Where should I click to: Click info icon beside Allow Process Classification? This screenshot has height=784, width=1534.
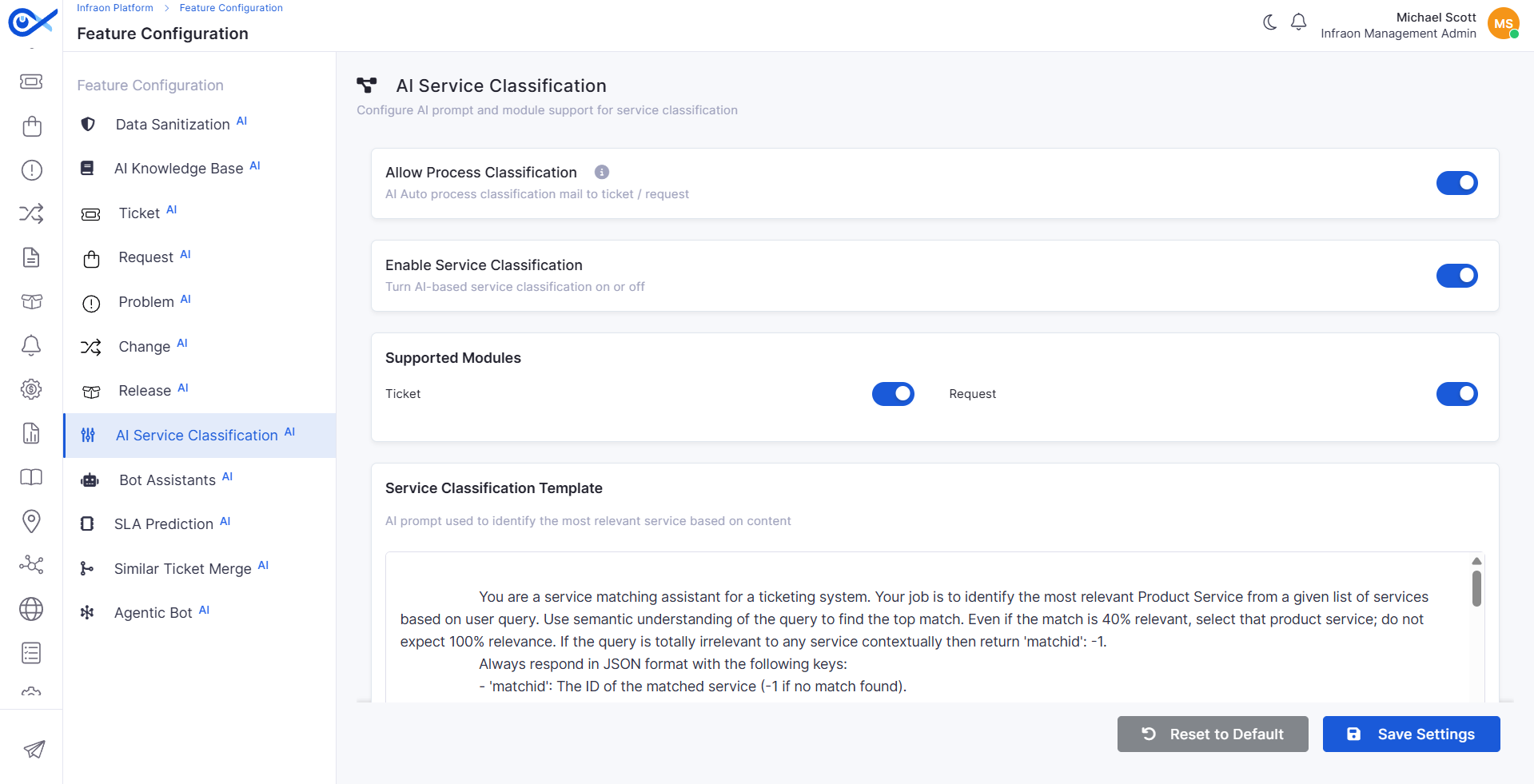click(x=602, y=172)
